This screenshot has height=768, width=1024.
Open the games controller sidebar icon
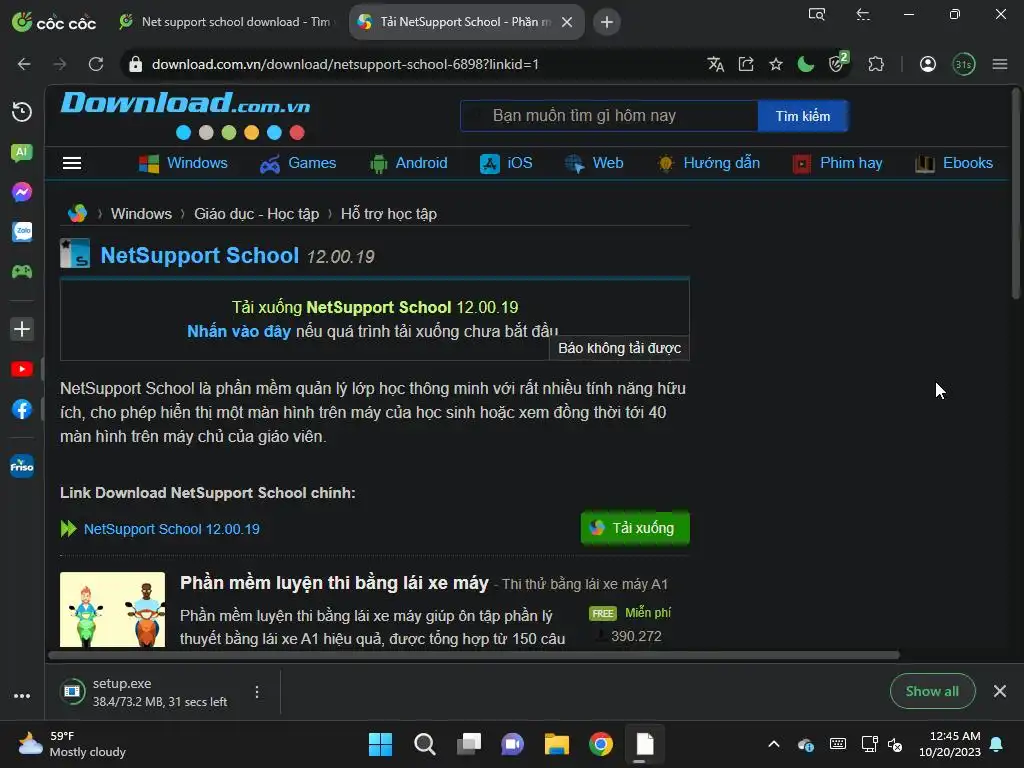coord(22,271)
